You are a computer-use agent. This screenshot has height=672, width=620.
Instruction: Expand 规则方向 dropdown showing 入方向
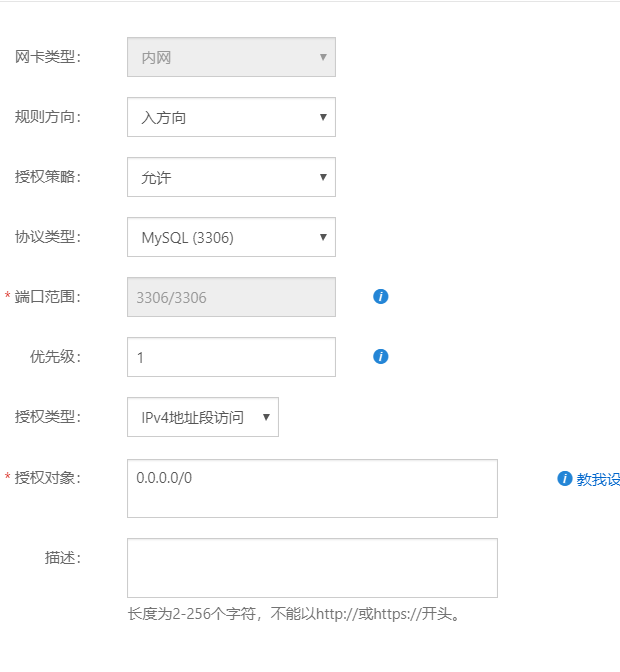coord(231,117)
